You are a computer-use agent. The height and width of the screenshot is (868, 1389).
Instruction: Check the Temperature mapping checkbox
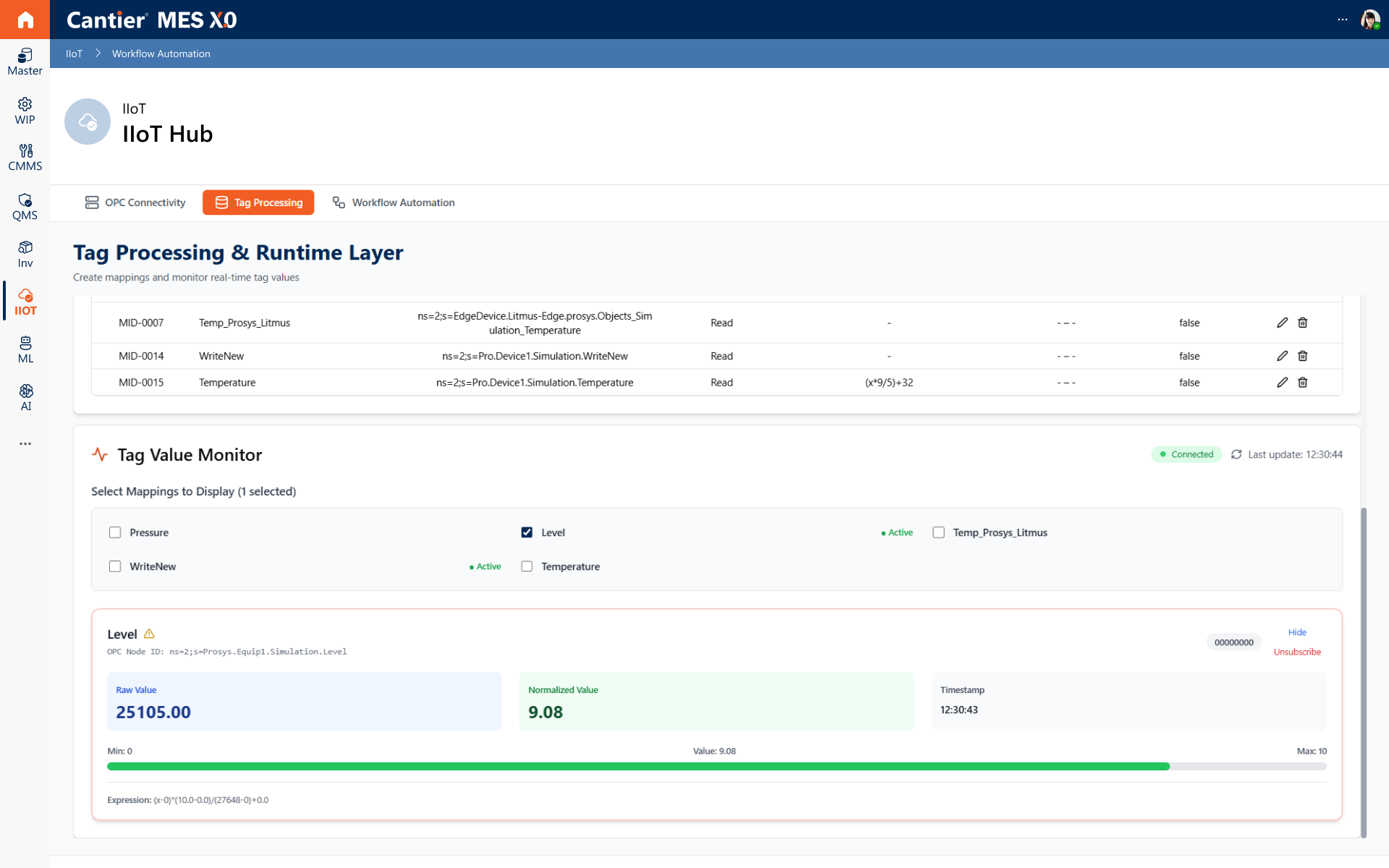(527, 566)
